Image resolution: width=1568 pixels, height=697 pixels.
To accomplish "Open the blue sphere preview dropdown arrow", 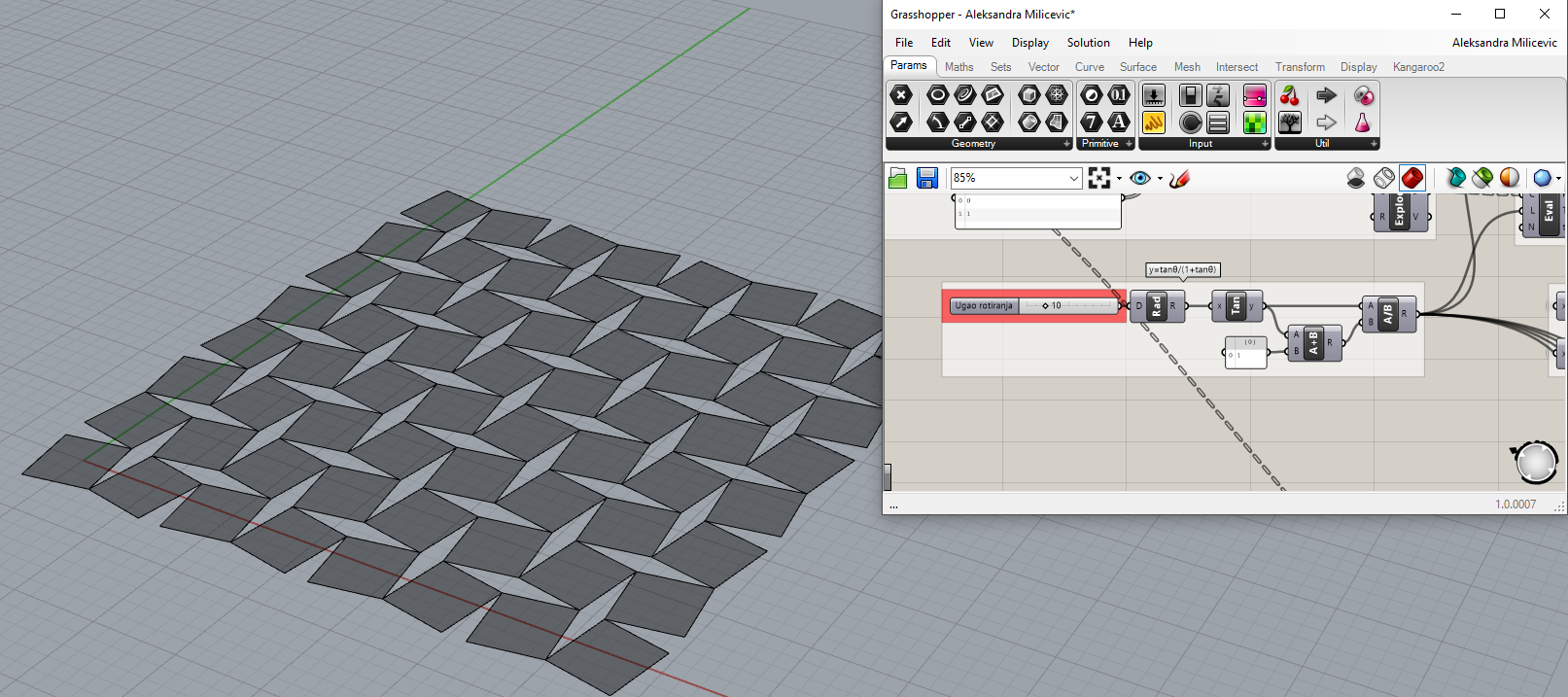I will [1558, 178].
